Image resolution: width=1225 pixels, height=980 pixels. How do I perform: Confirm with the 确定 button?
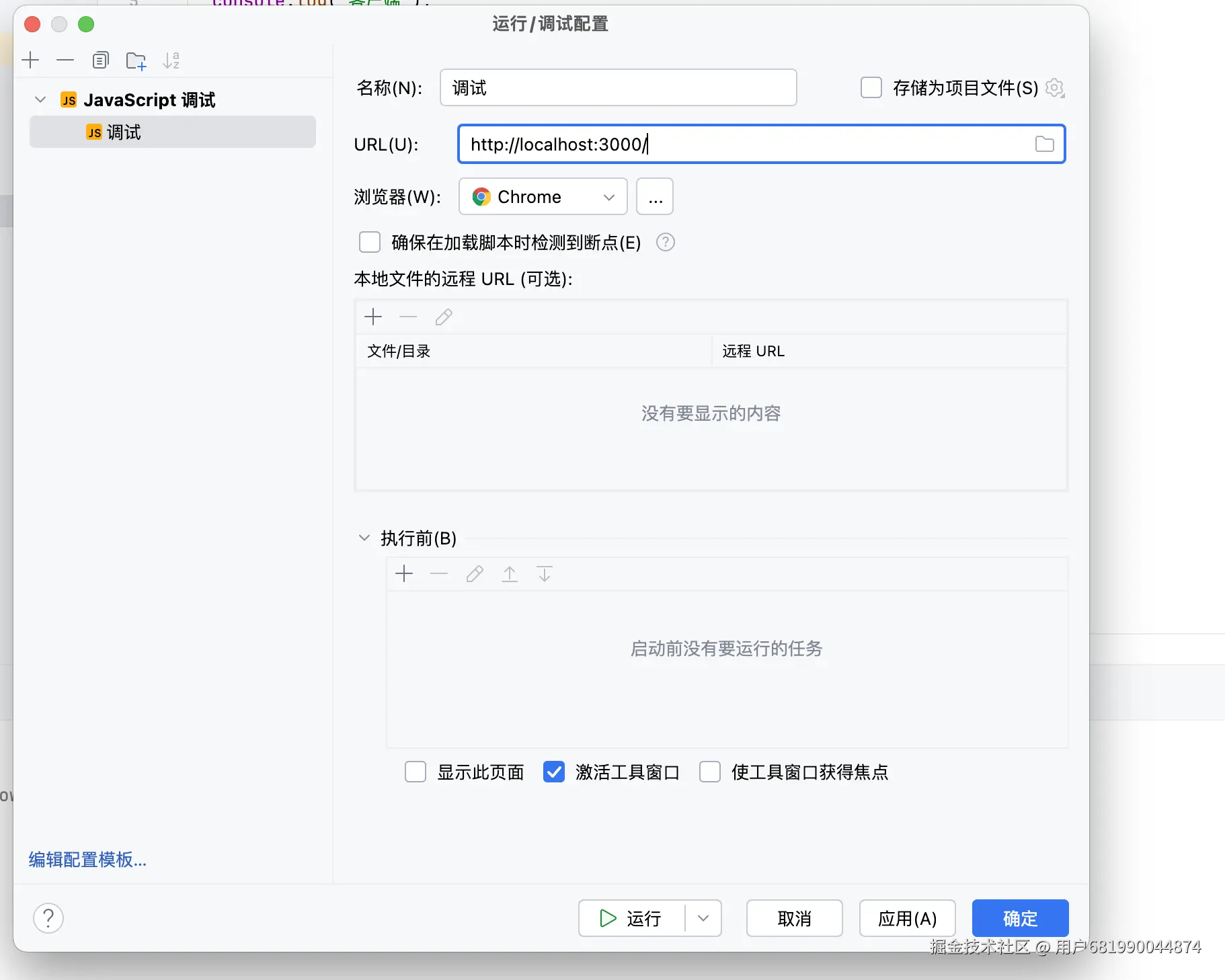(1021, 918)
